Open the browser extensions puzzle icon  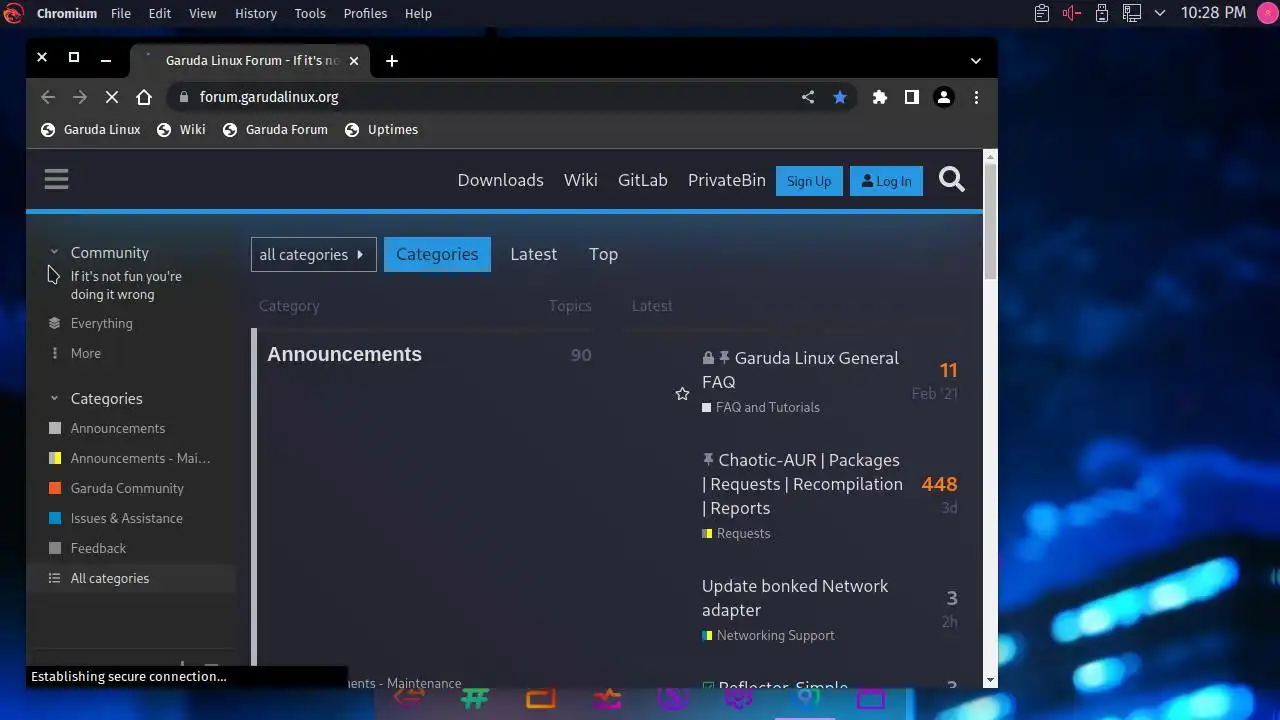[880, 97]
